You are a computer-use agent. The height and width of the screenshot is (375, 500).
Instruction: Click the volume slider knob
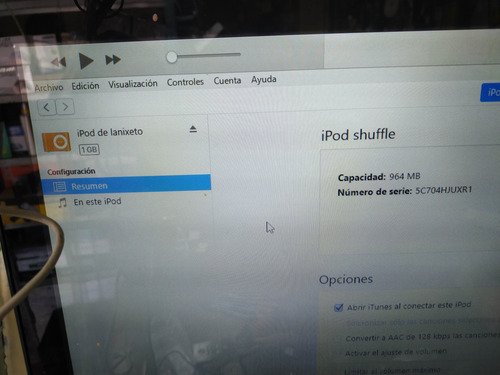[172, 57]
